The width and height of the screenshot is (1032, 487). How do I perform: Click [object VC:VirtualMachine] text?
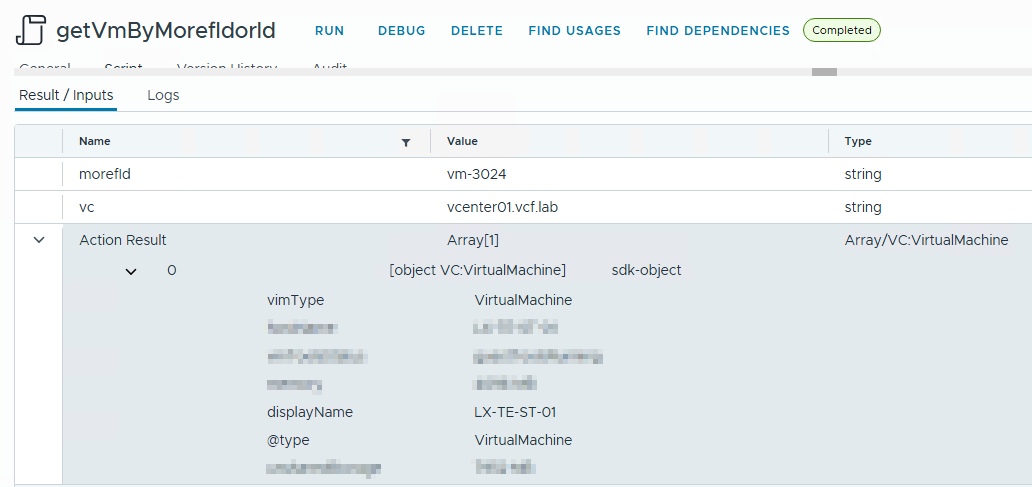click(478, 270)
